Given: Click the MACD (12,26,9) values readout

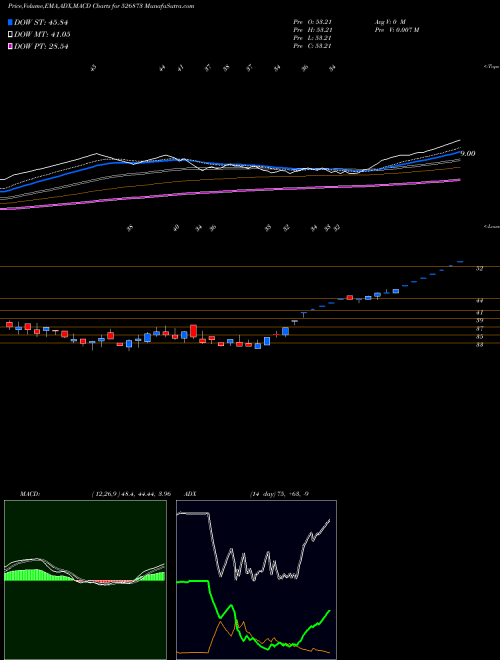Looking at the screenshot, I should pyautogui.click(x=130, y=494).
